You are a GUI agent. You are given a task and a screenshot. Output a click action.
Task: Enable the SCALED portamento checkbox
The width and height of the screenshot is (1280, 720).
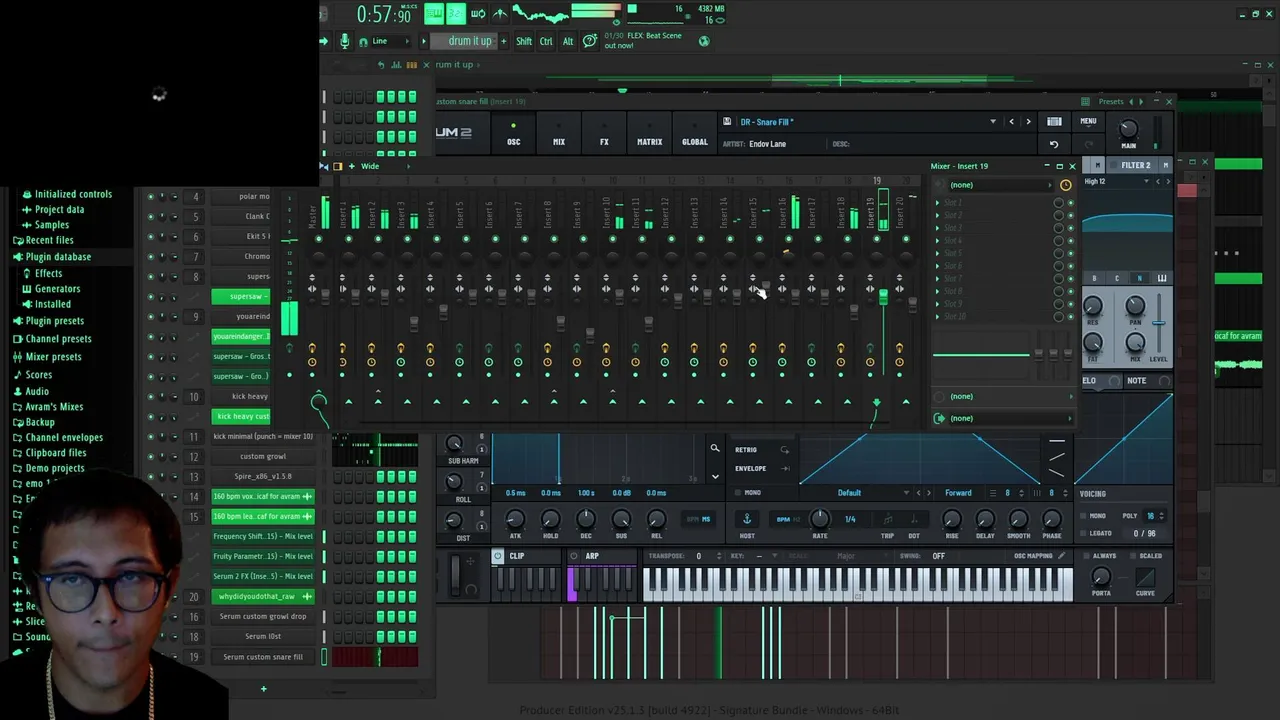point(1131,556)
